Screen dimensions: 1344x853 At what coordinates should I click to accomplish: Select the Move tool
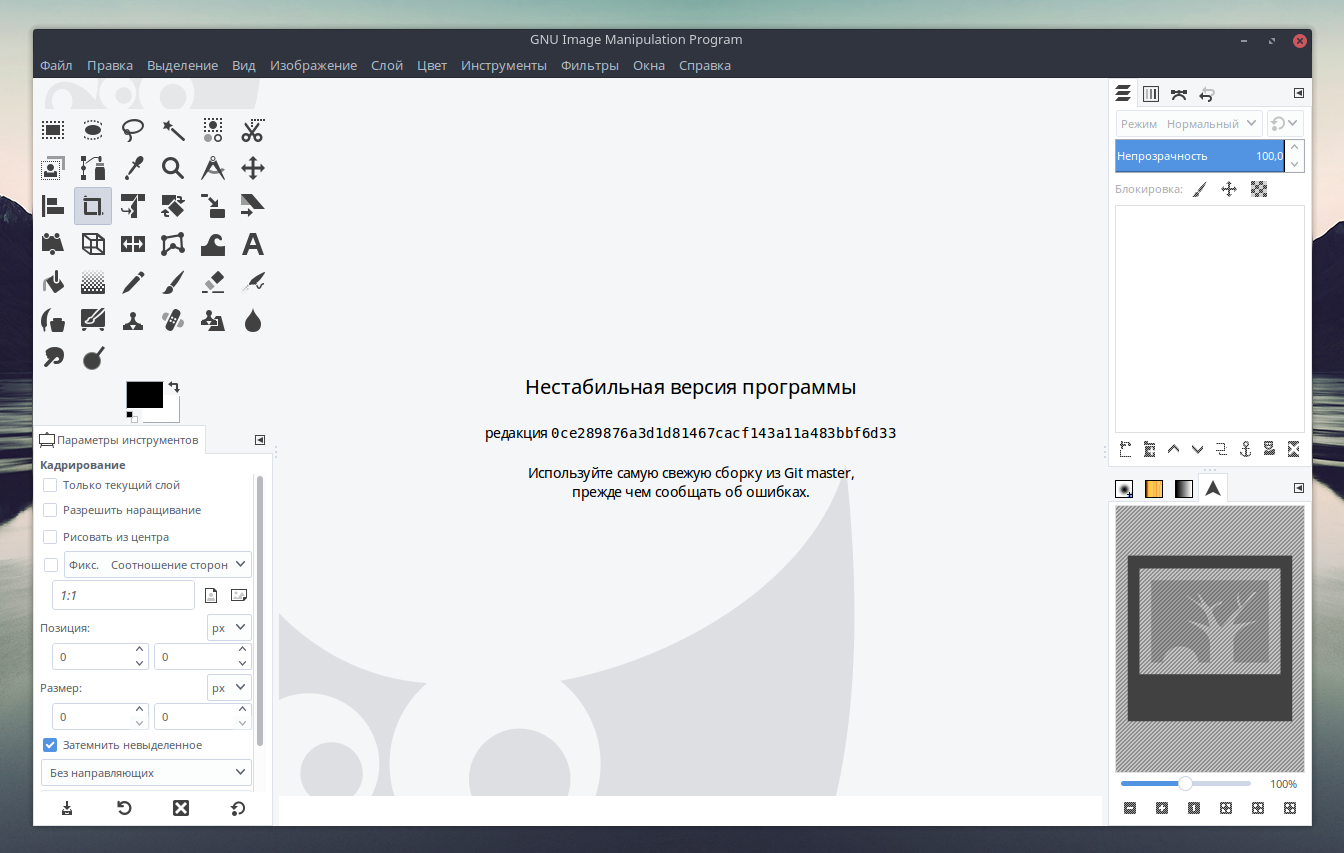point(253,168)
